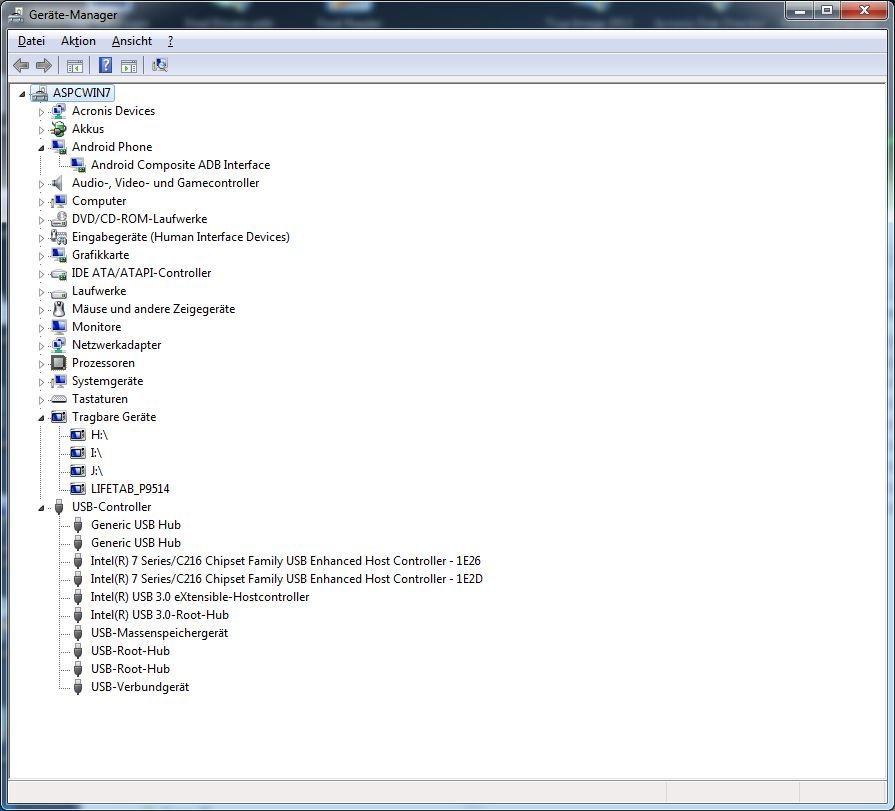Screen dimensions: 895x811
Task: Click the Mäuse und andere Zeigegeräte mouse icon
Action: pos(58,309)
